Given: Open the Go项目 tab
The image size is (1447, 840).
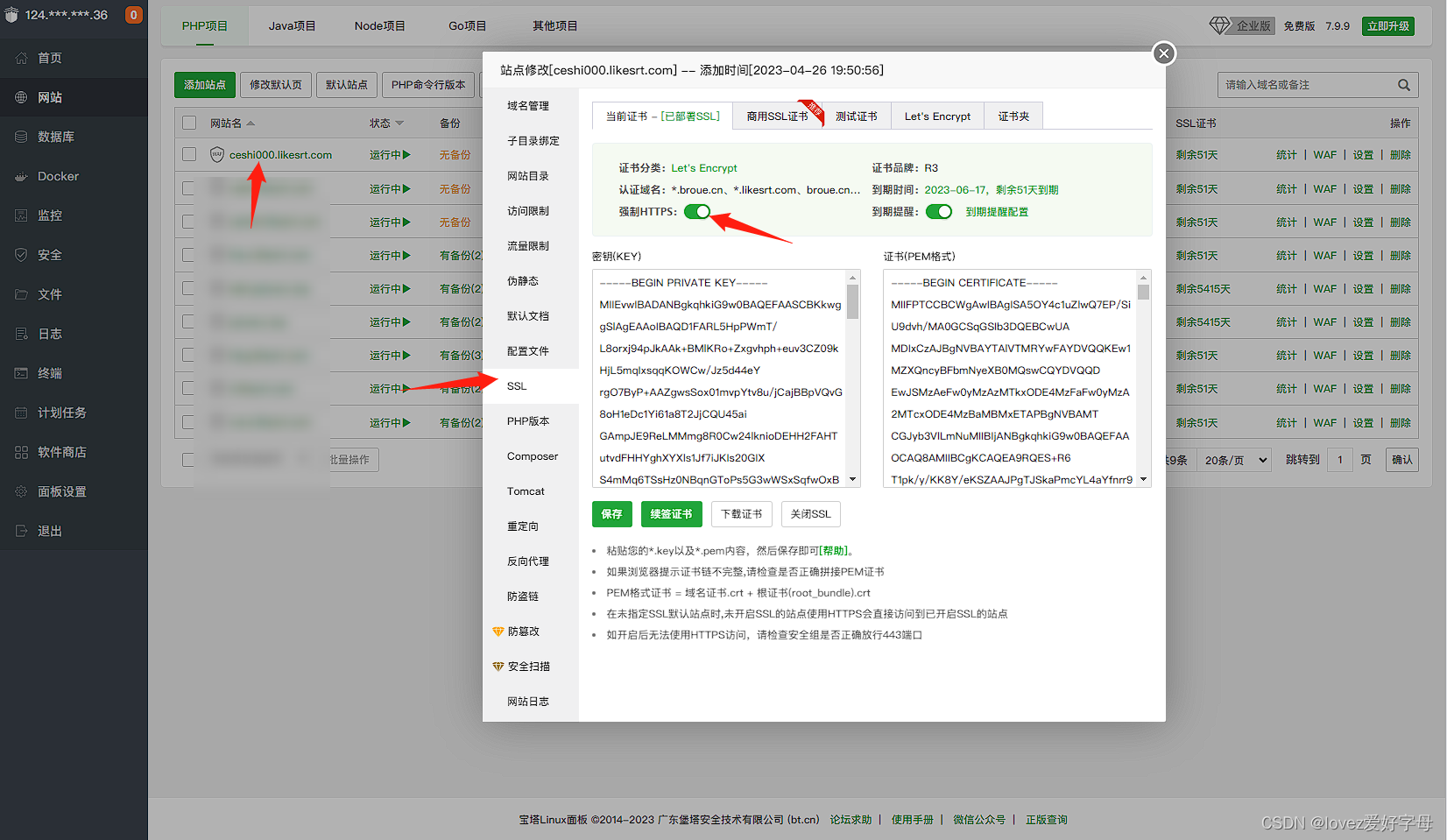Looking at the screenshot, I should point(467,26).
